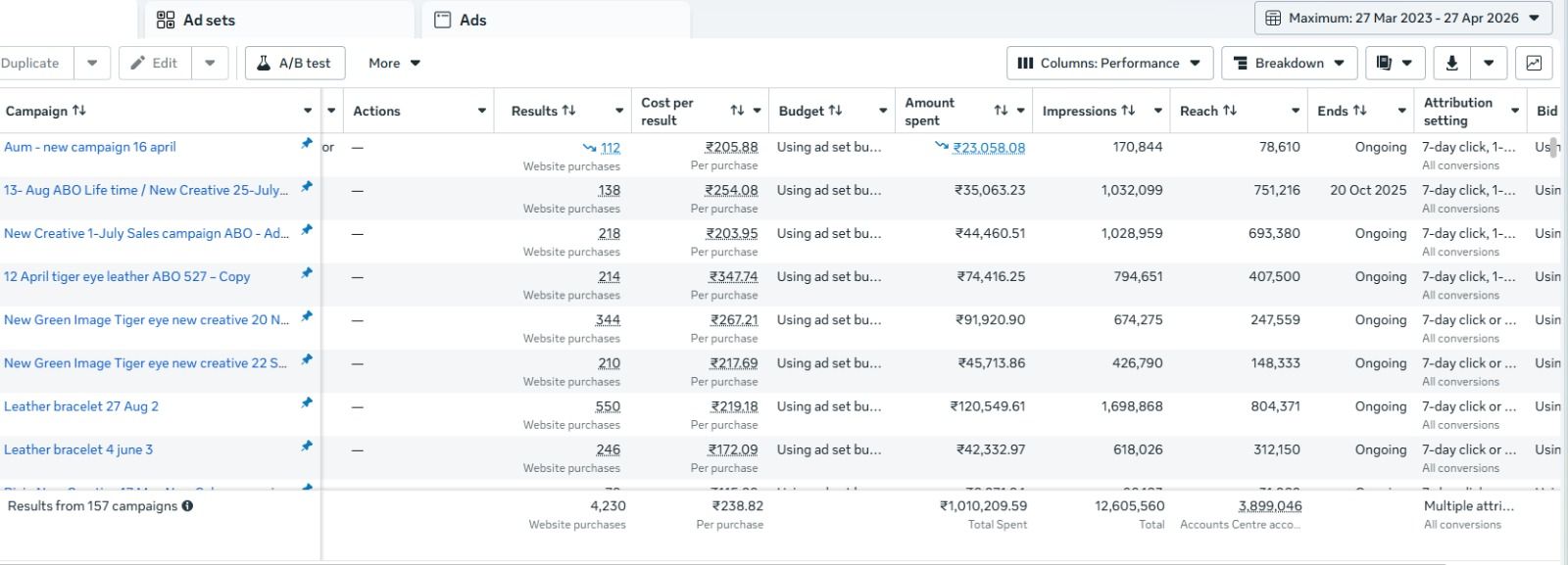Click the table's vertical scrollbar handle

click(1554, 149)
